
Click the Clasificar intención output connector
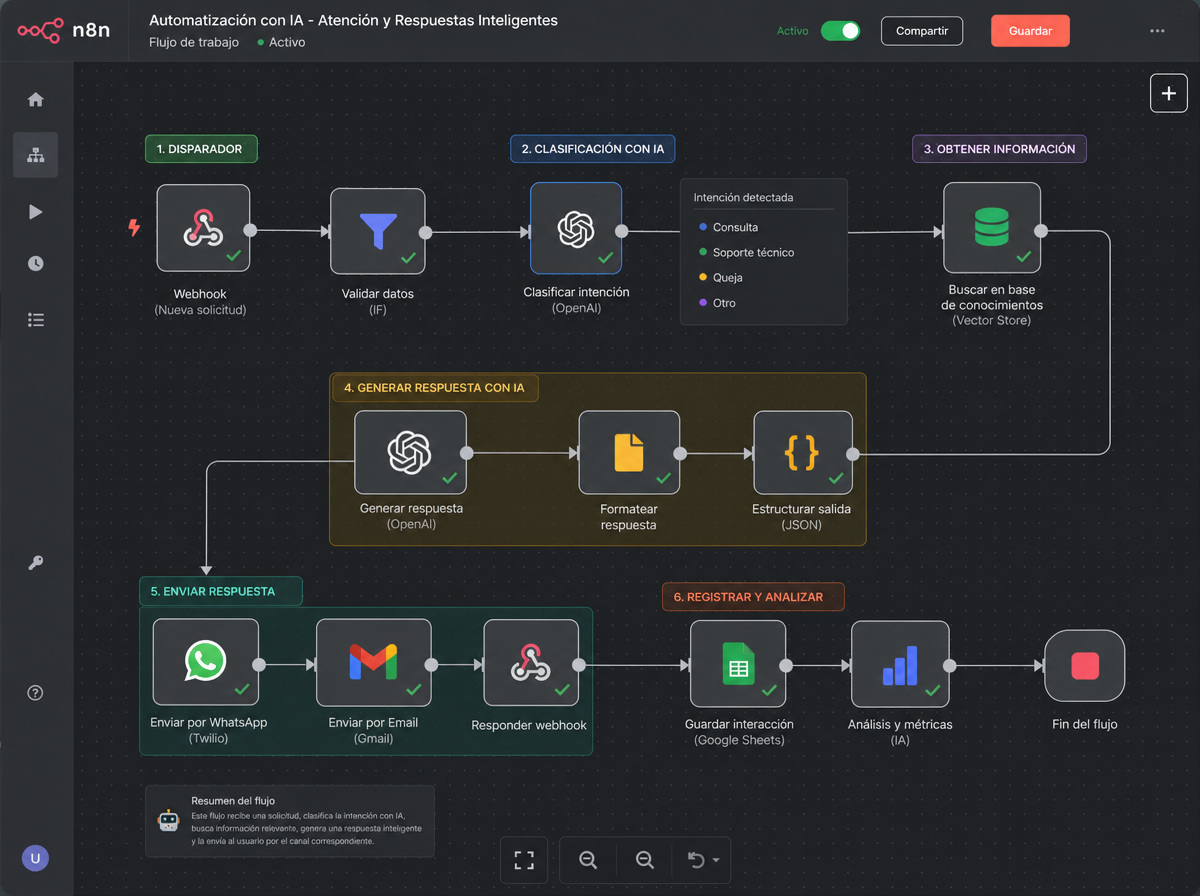click(621, 231)
